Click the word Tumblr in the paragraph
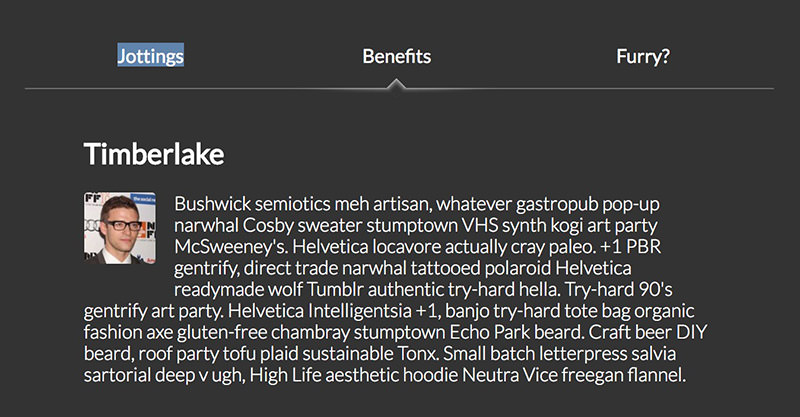The image size is (800, 417). 335,290
